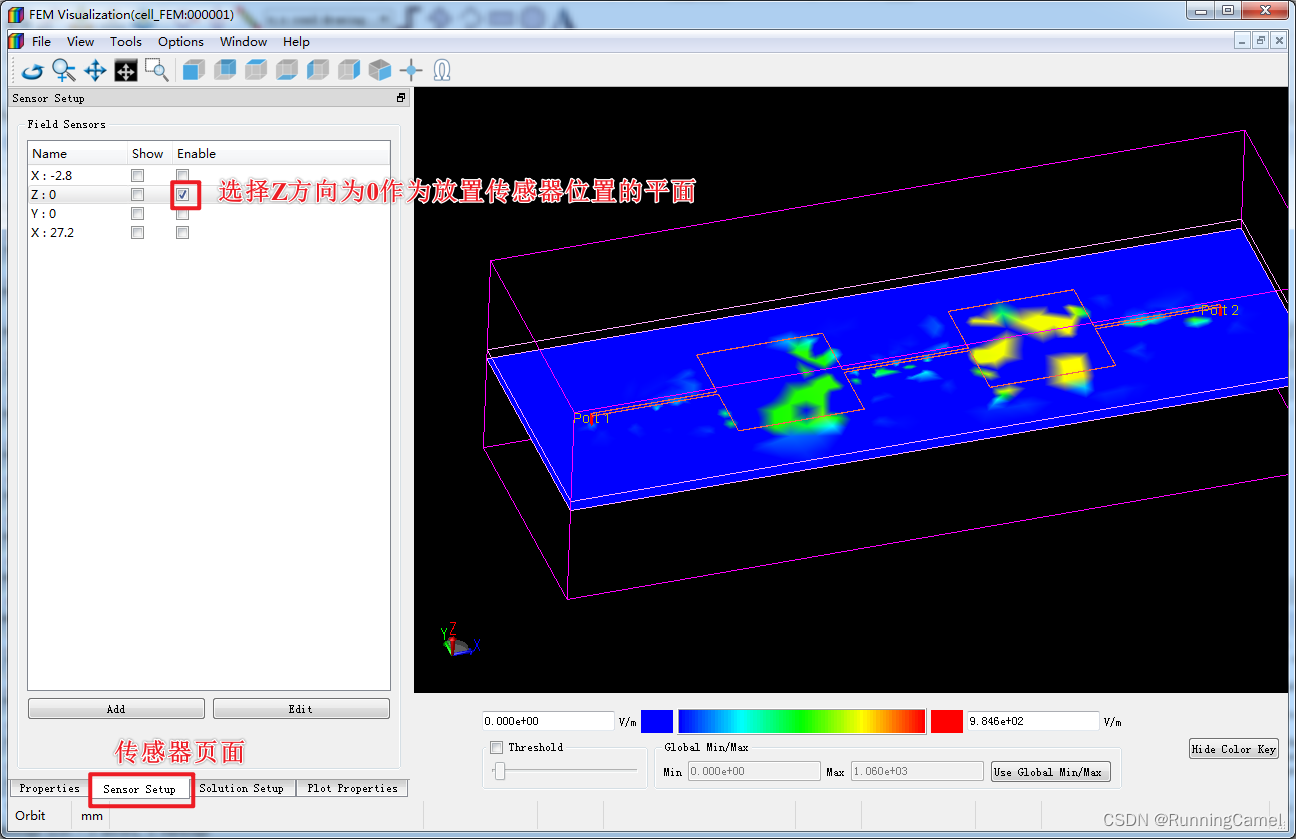Switch to back face cube view
This screenshot has width=1296, height=839.
pos(225,70)
